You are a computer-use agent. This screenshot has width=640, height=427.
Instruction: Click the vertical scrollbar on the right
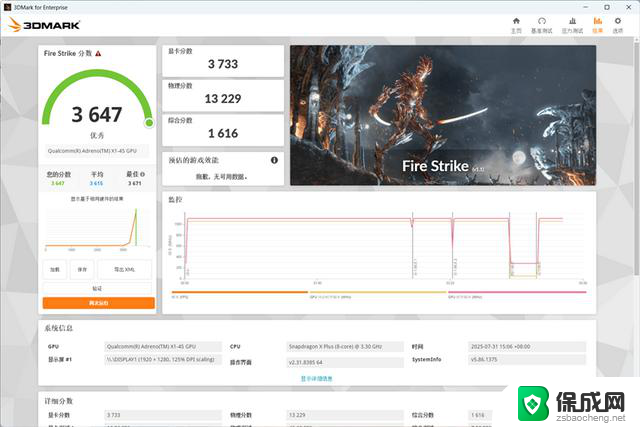click(x=637, y=157)
